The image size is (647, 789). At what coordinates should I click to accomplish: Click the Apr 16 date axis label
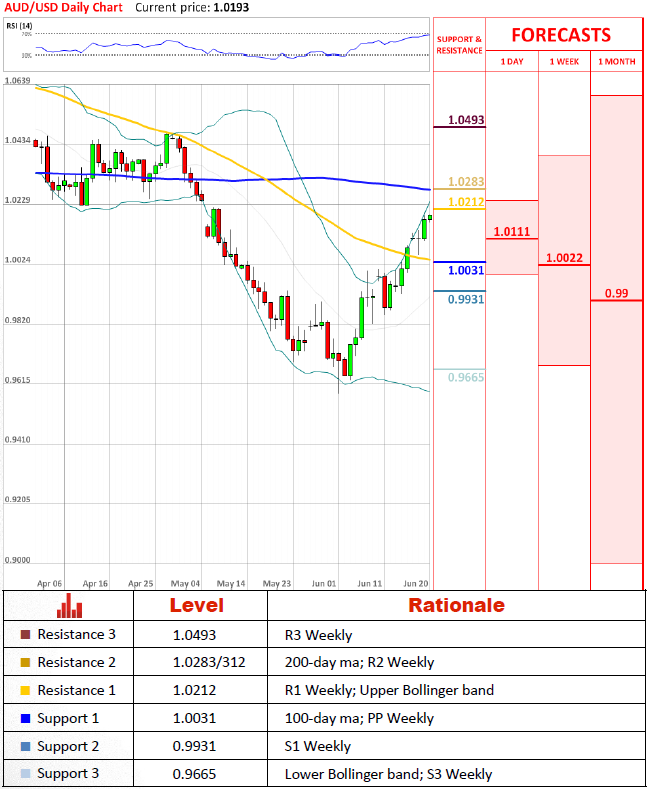tap(95, 584)
